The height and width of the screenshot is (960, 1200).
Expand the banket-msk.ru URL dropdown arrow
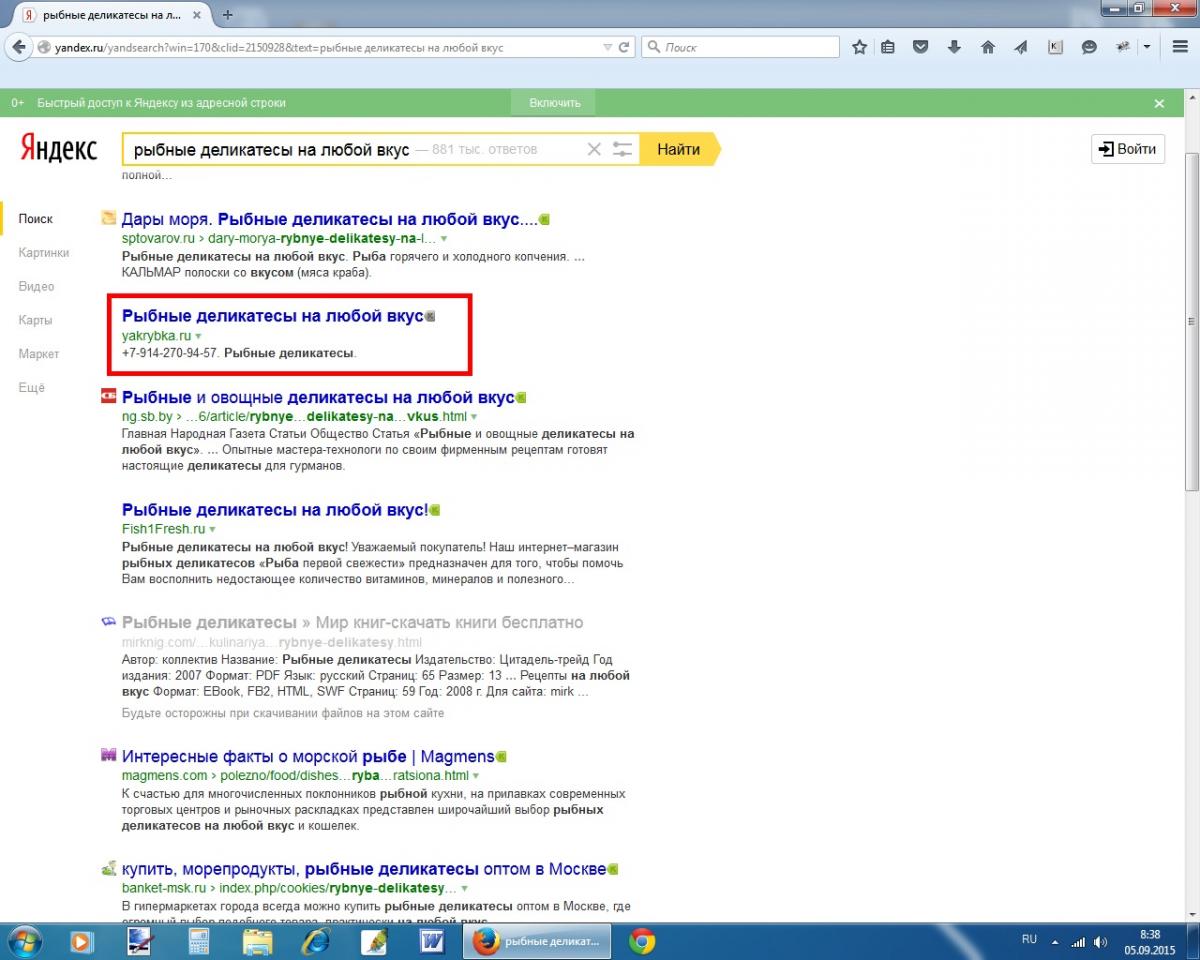(464, 888)
